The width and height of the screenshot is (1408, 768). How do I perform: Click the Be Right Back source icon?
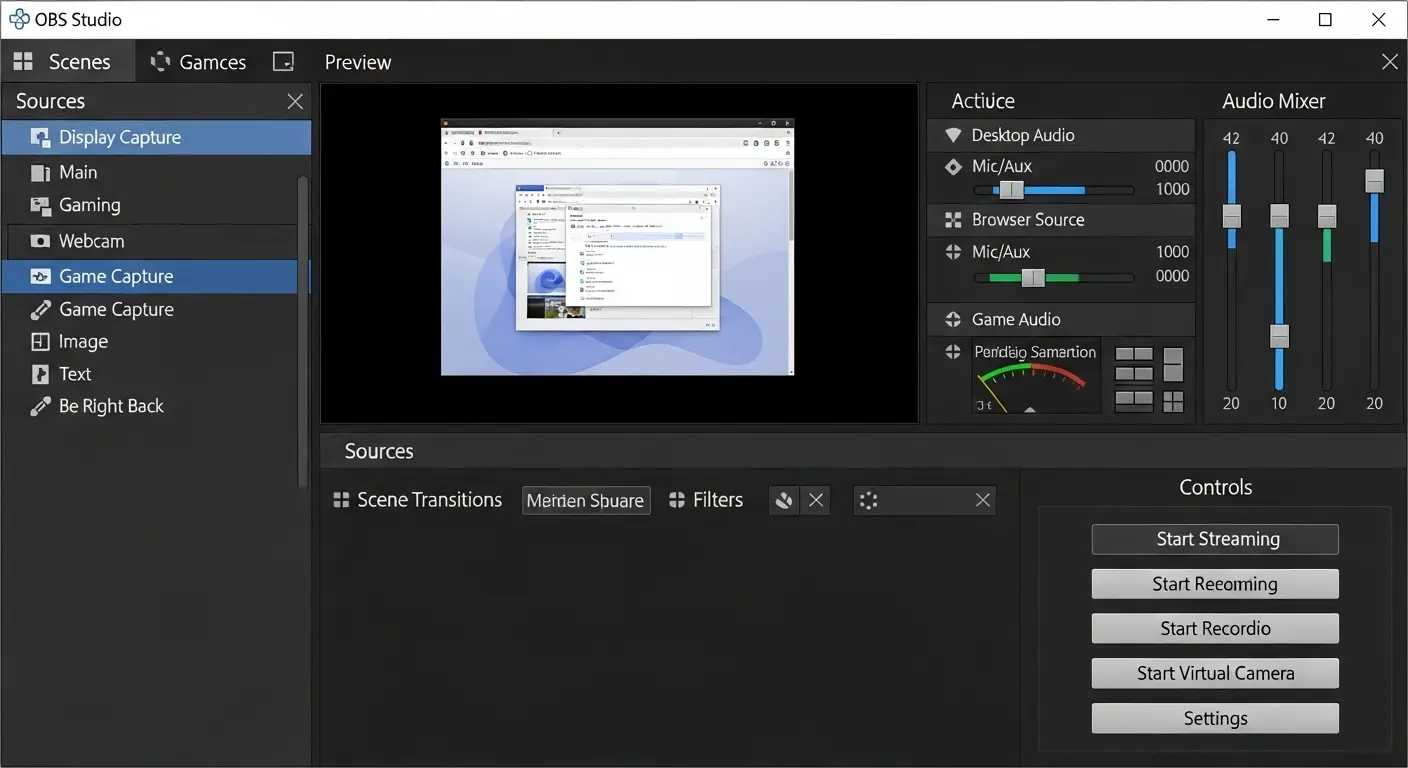tap(40, 407)
